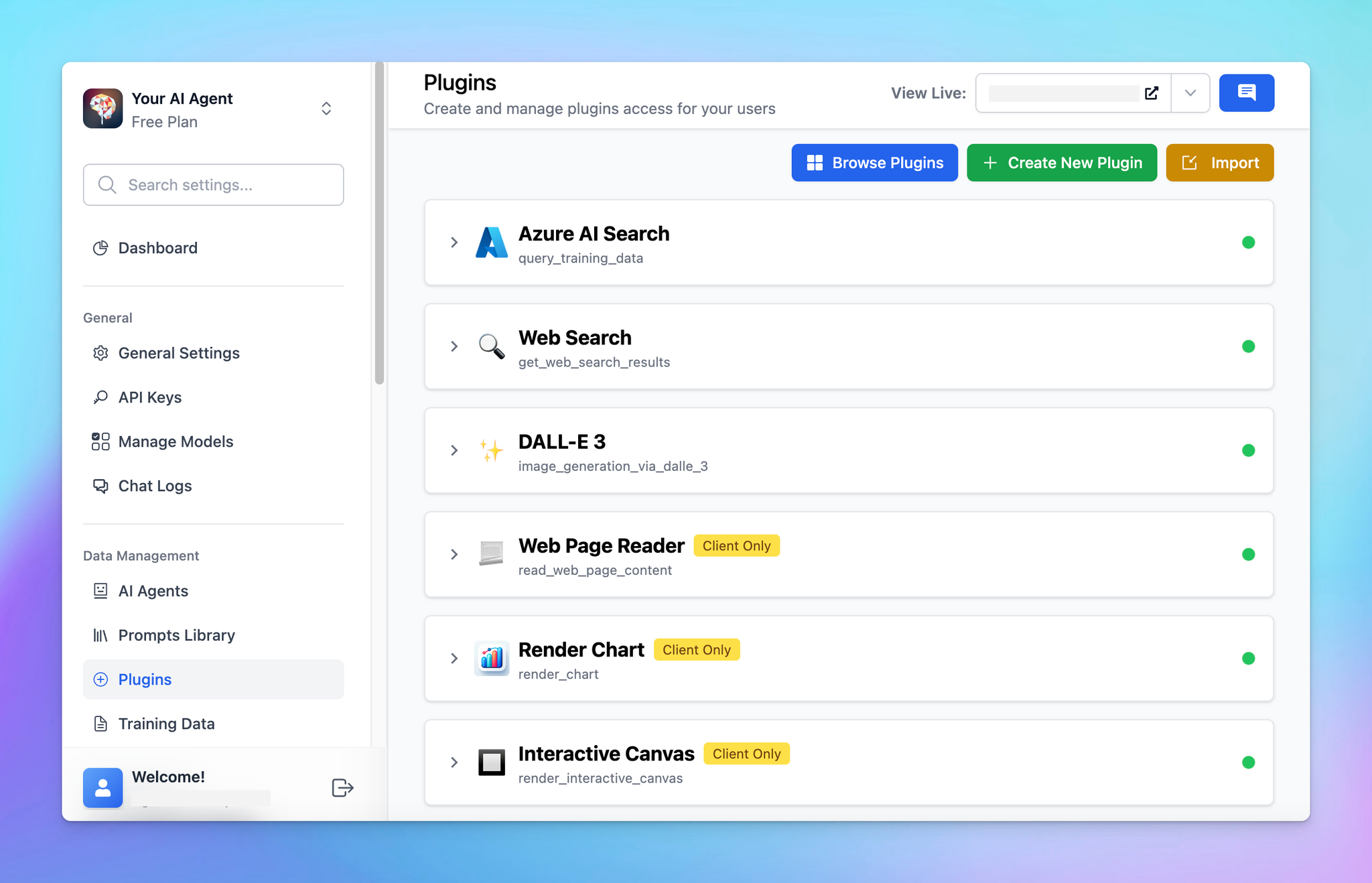Open live view external link icon
The height and width of the screenshot is (883, 1372).
click(x=1152, y=93)
